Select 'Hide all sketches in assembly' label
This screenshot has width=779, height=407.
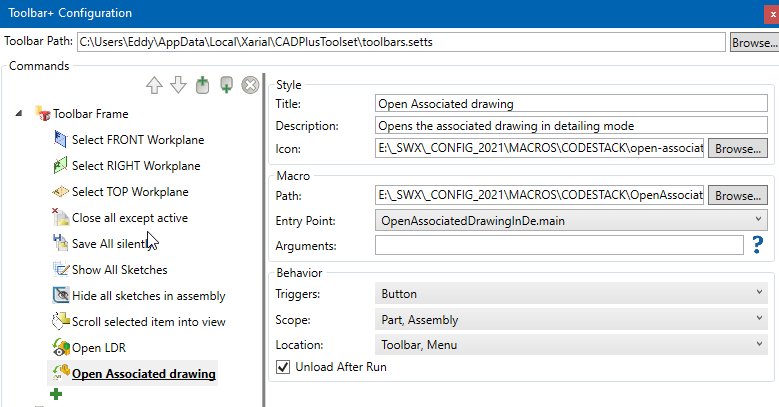click(149, 296)
